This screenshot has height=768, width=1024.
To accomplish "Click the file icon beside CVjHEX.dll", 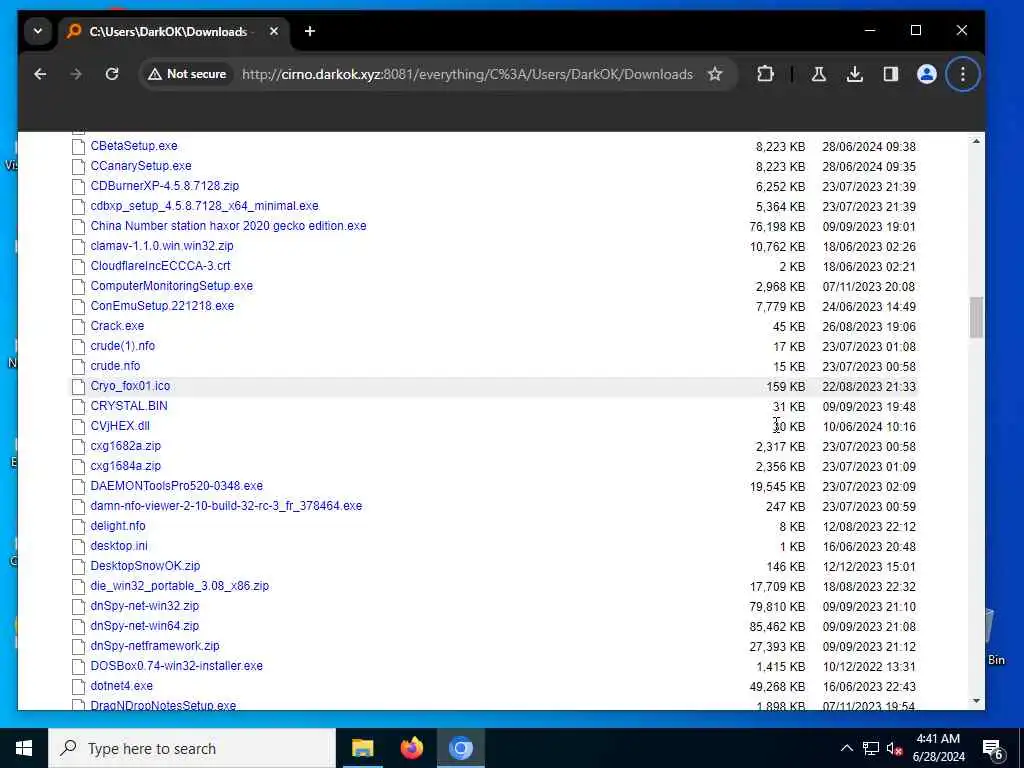I will pos(78,426).
